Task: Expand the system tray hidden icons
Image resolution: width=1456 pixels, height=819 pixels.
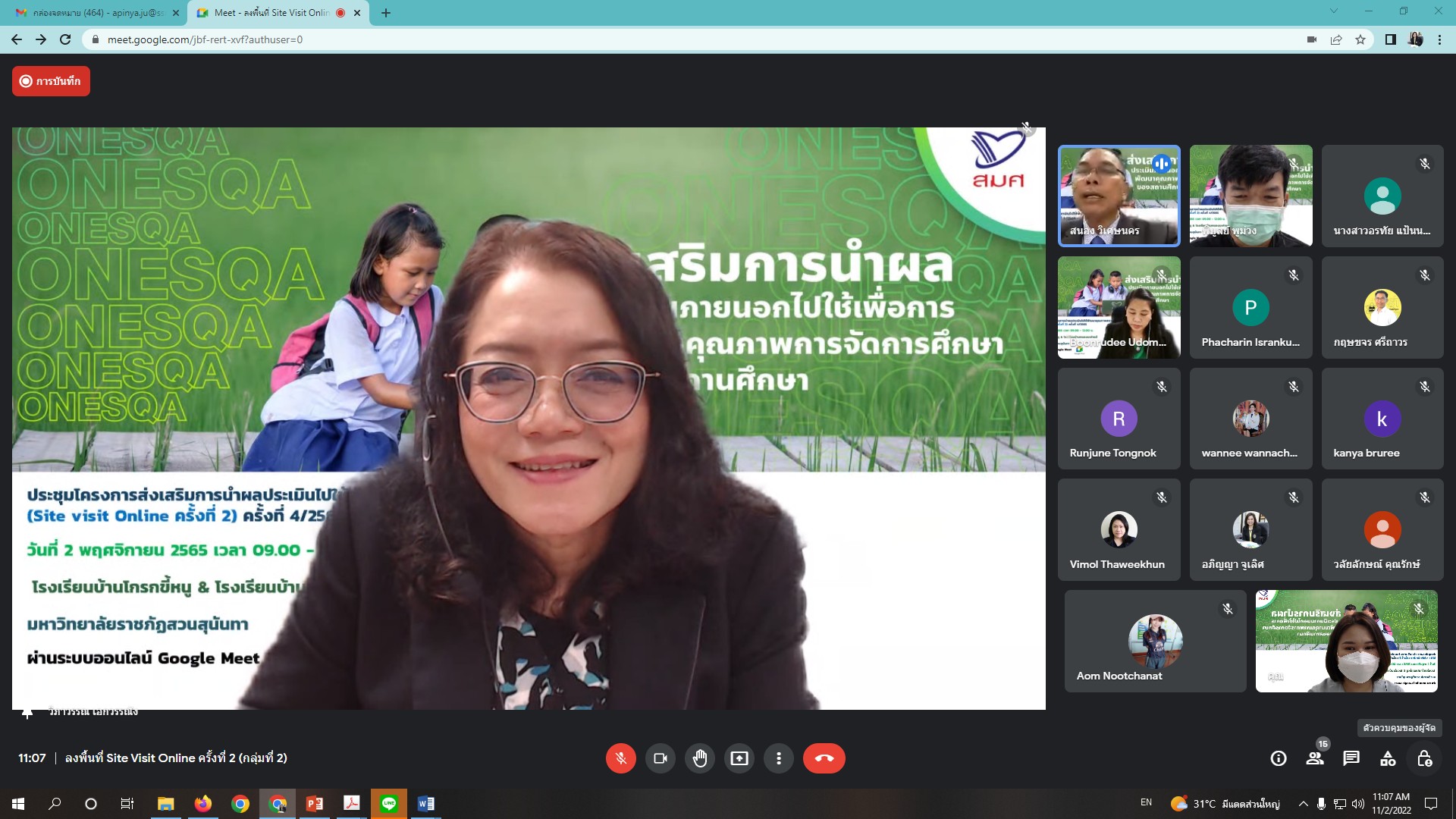Action: click(1303, 804)
